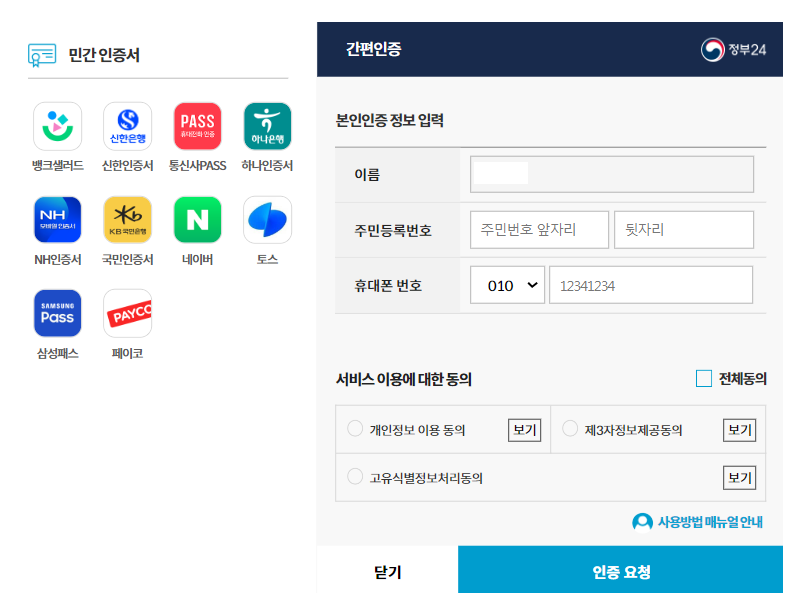Select the 개인정보 이용 동의 radio button
This screenshot has width=801, height=610.
(355, 428)
